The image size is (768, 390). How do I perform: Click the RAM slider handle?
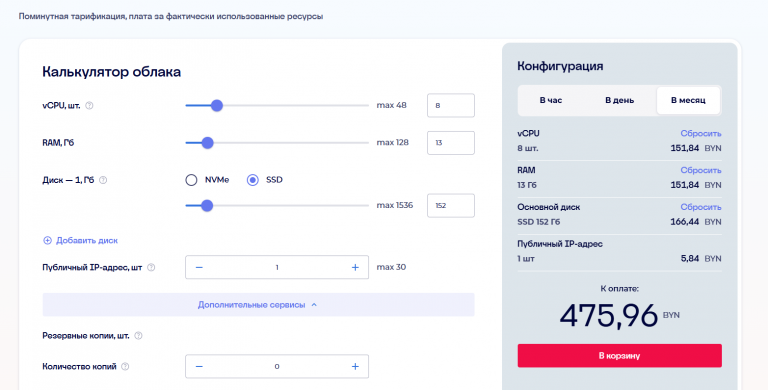207,143
